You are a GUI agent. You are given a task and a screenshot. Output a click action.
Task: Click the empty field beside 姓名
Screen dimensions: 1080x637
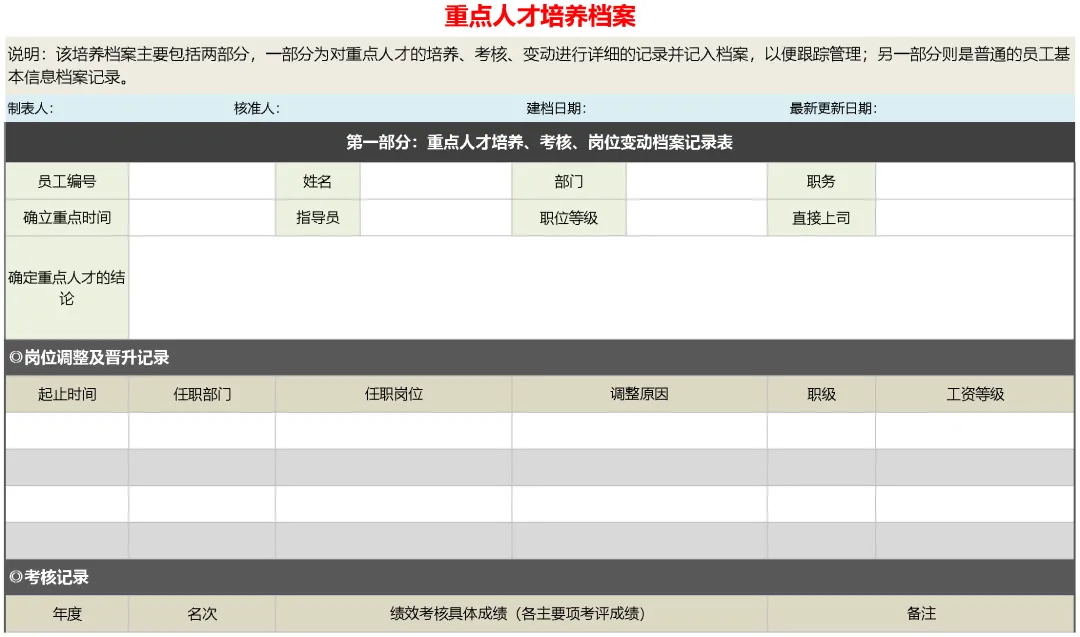point(436,181)
